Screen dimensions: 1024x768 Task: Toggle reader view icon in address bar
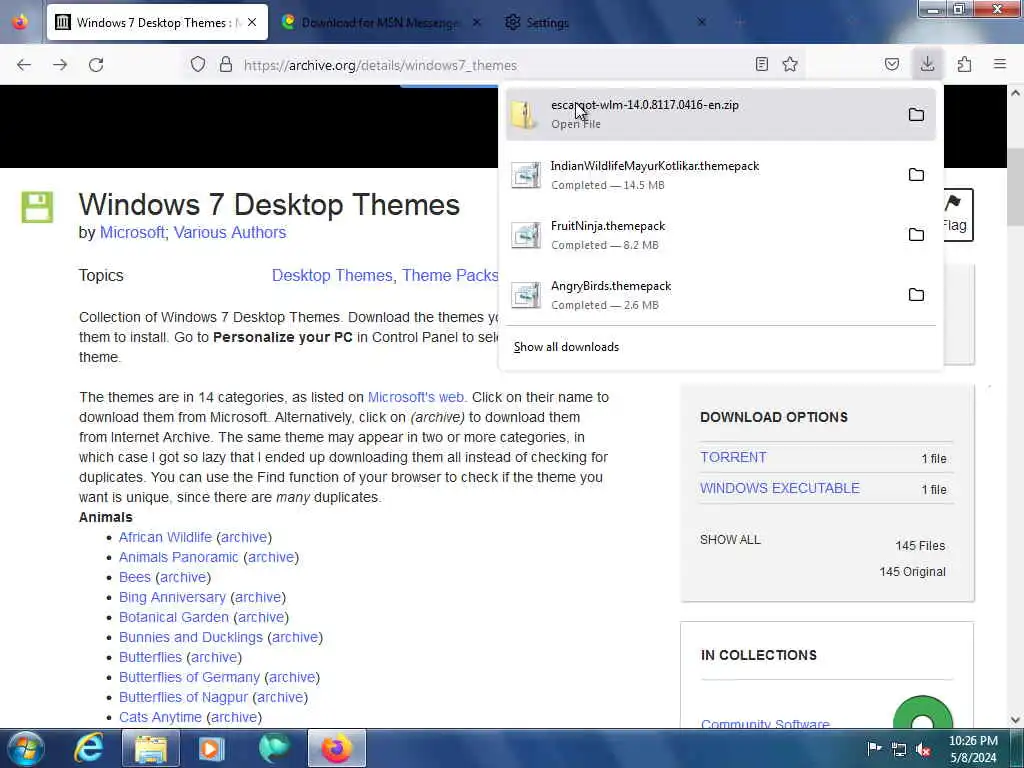pyautogui.click(x=761, y=64)
